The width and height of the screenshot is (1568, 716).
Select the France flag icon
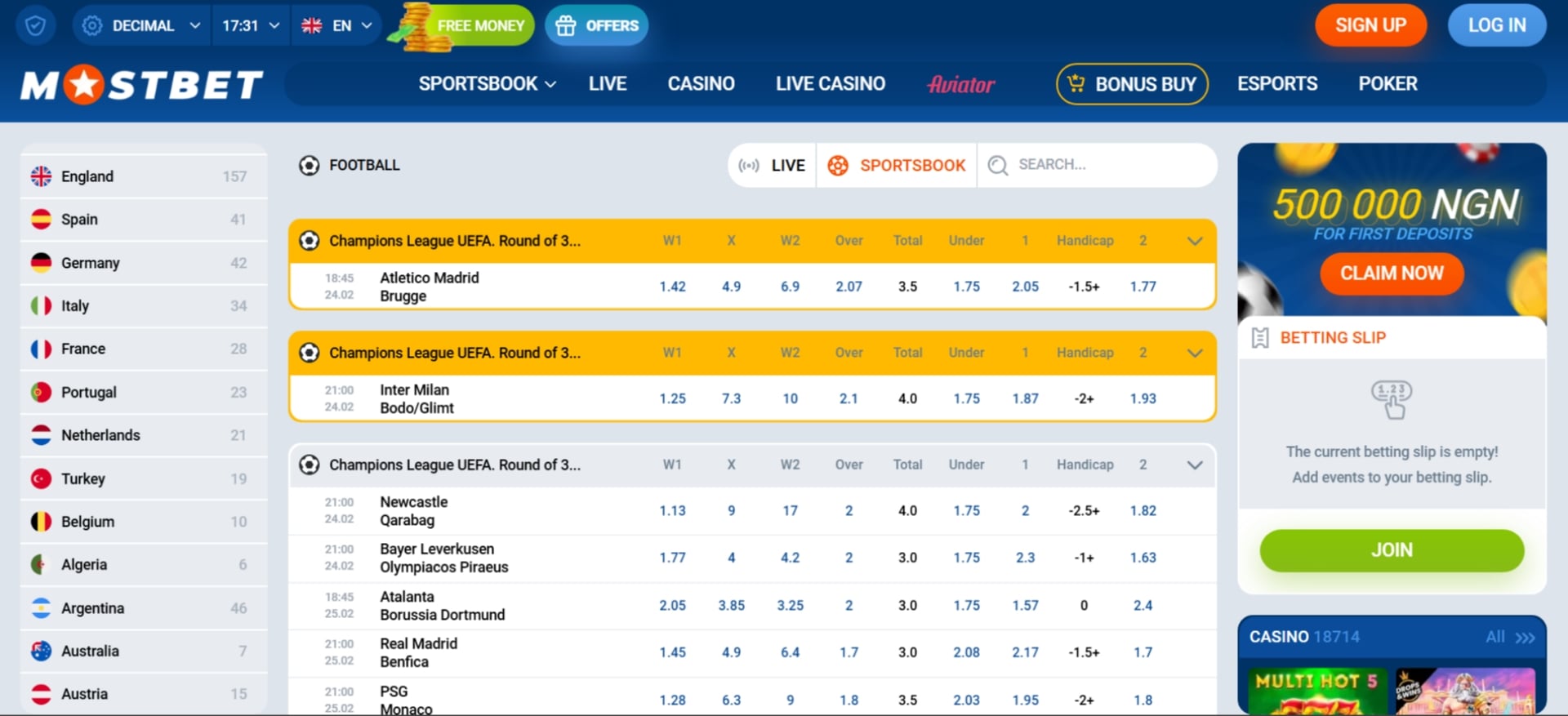click(x=41, y=349)
